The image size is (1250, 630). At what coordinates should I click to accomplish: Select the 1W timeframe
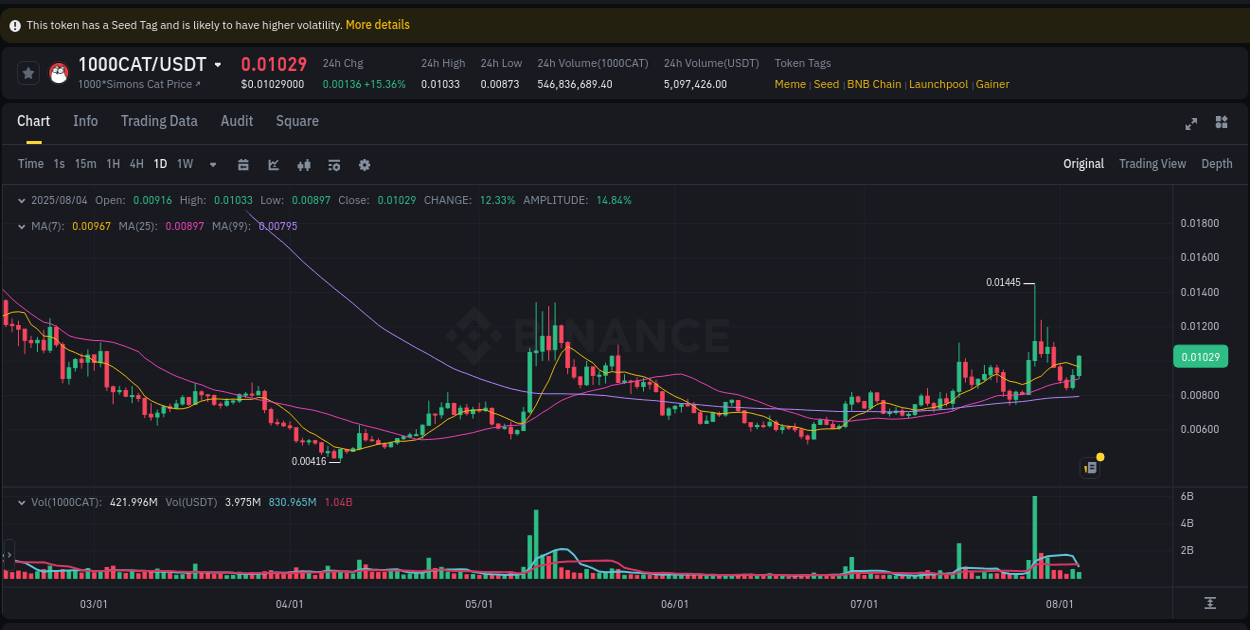tap(184, 164)
